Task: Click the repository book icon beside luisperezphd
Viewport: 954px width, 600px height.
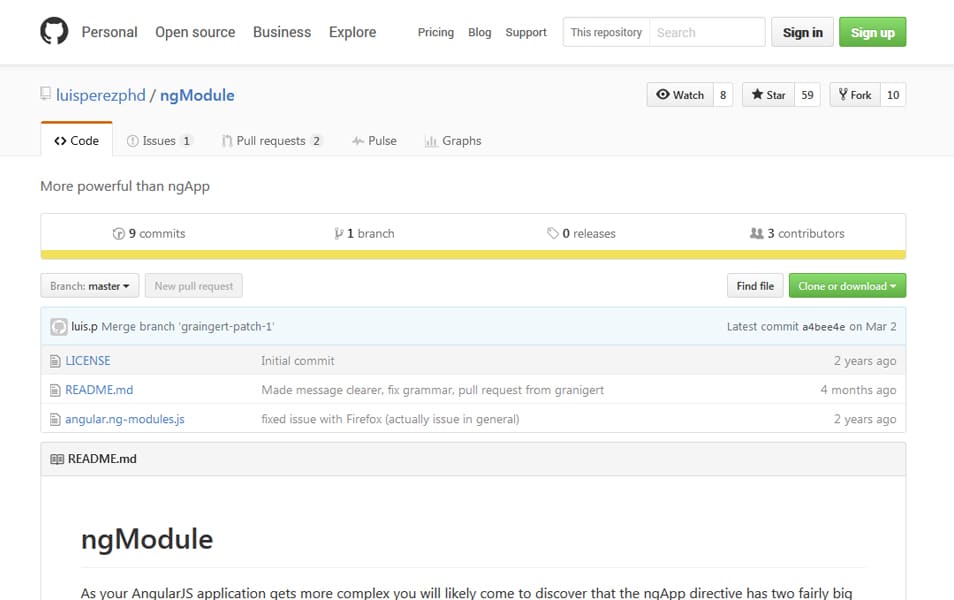Action: pos(46,94)
